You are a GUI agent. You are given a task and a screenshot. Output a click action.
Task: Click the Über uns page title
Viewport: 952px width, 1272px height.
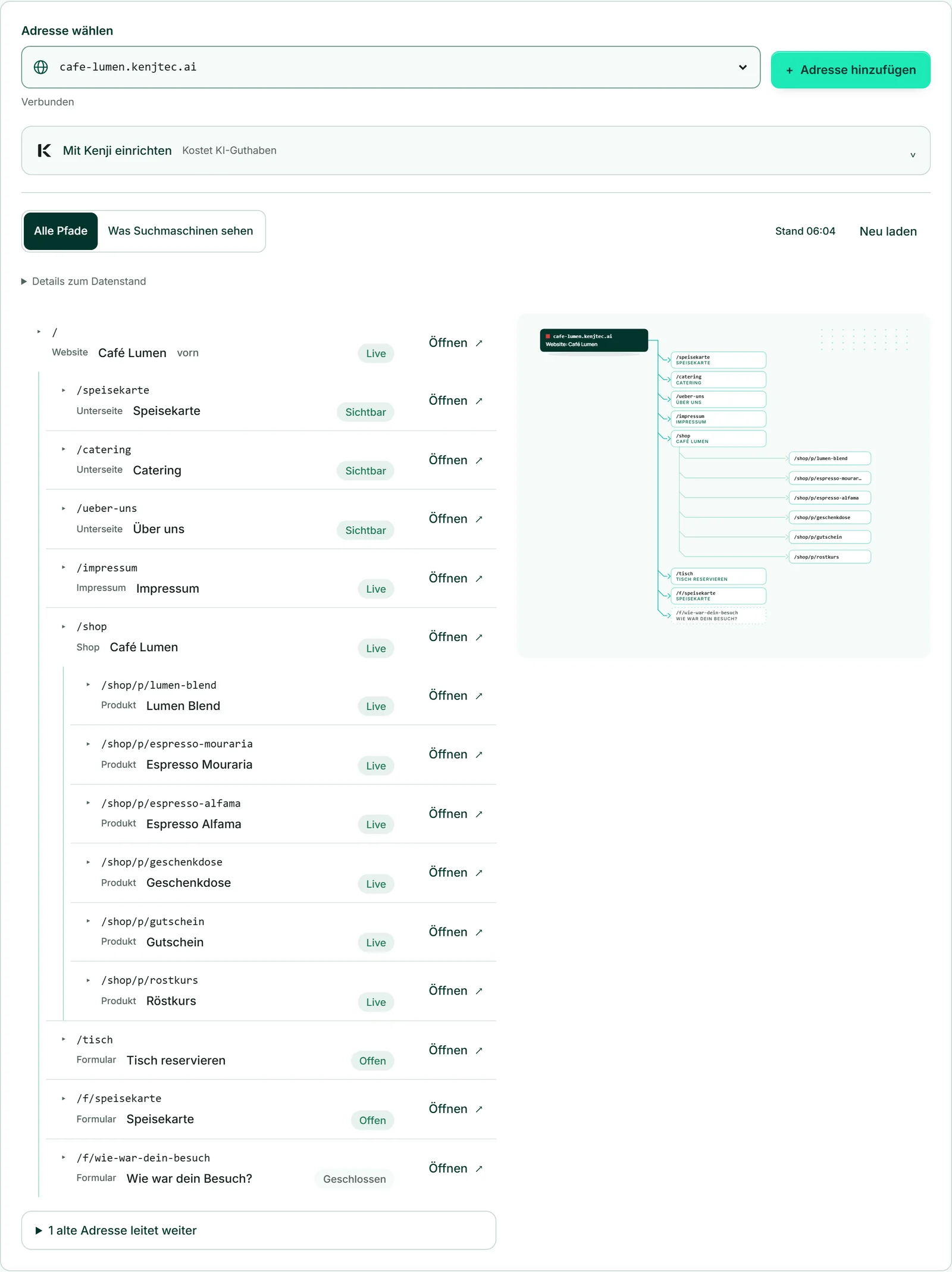[159, 529]
